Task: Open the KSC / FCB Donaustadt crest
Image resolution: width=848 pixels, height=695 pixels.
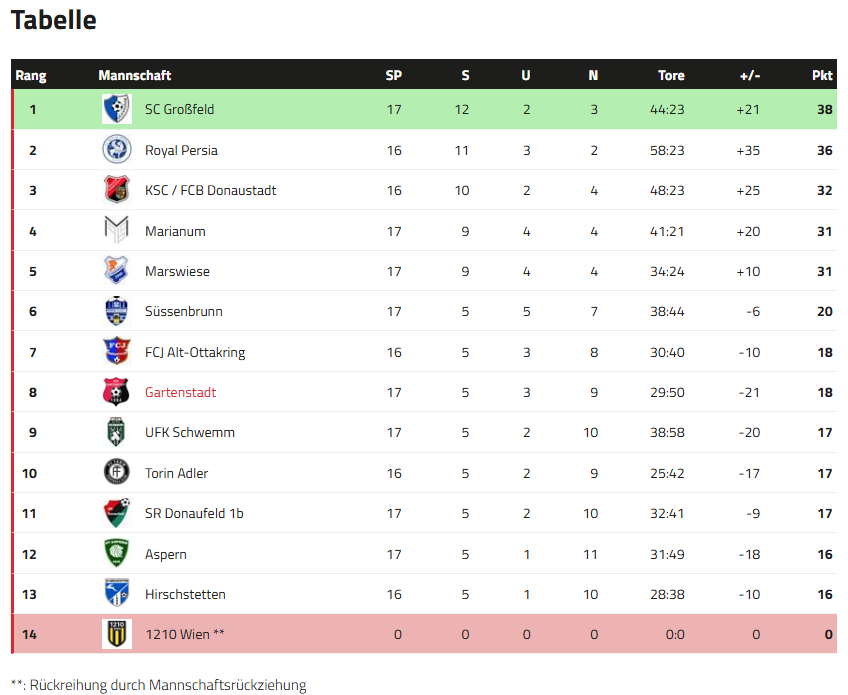Action: pos(116,190)
